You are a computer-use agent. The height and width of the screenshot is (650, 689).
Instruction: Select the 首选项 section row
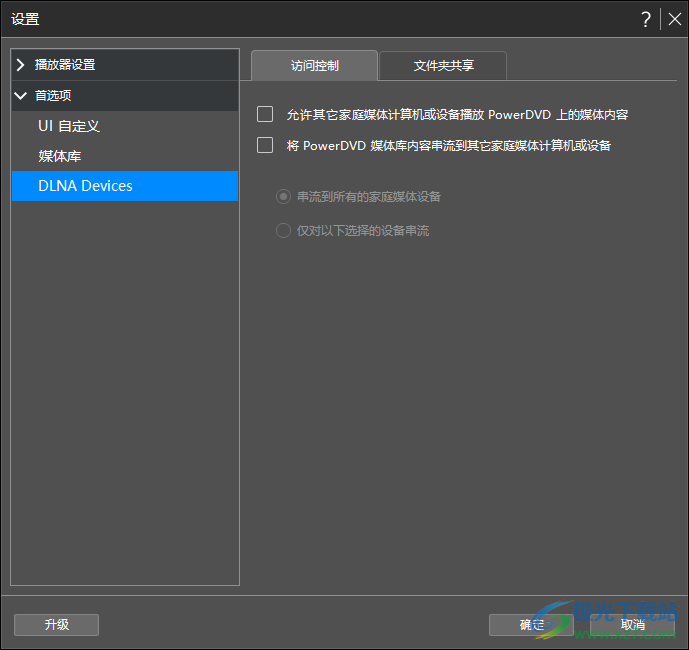(125, 95)
